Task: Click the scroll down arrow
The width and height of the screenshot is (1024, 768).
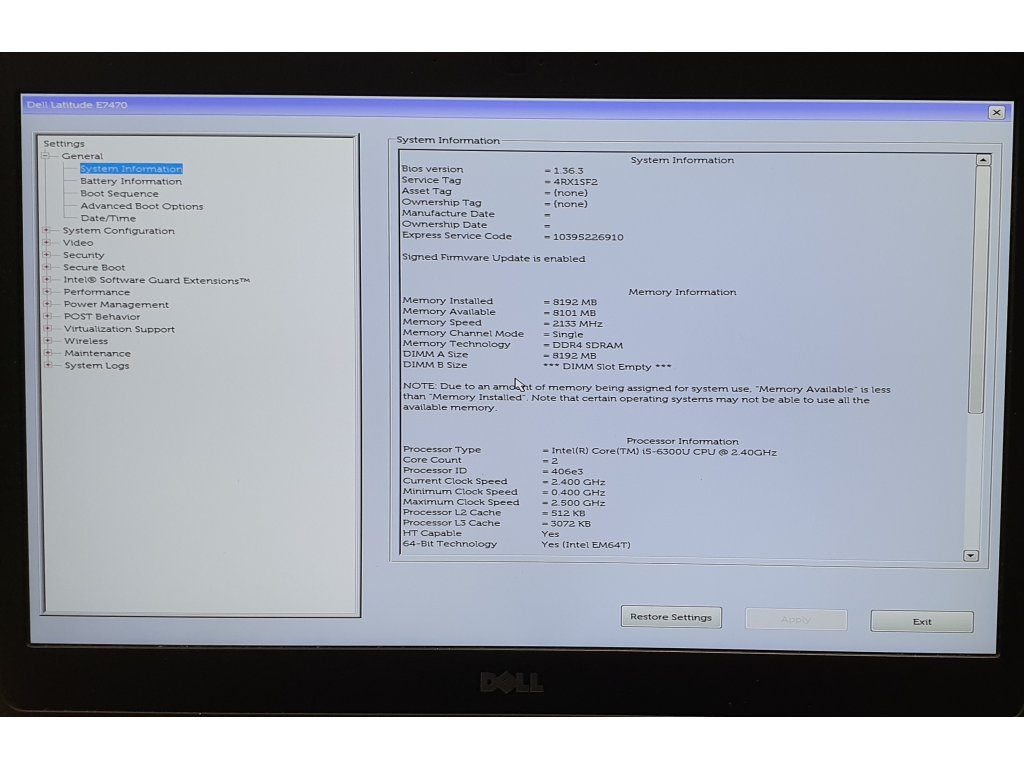Action: coord(970,555)
